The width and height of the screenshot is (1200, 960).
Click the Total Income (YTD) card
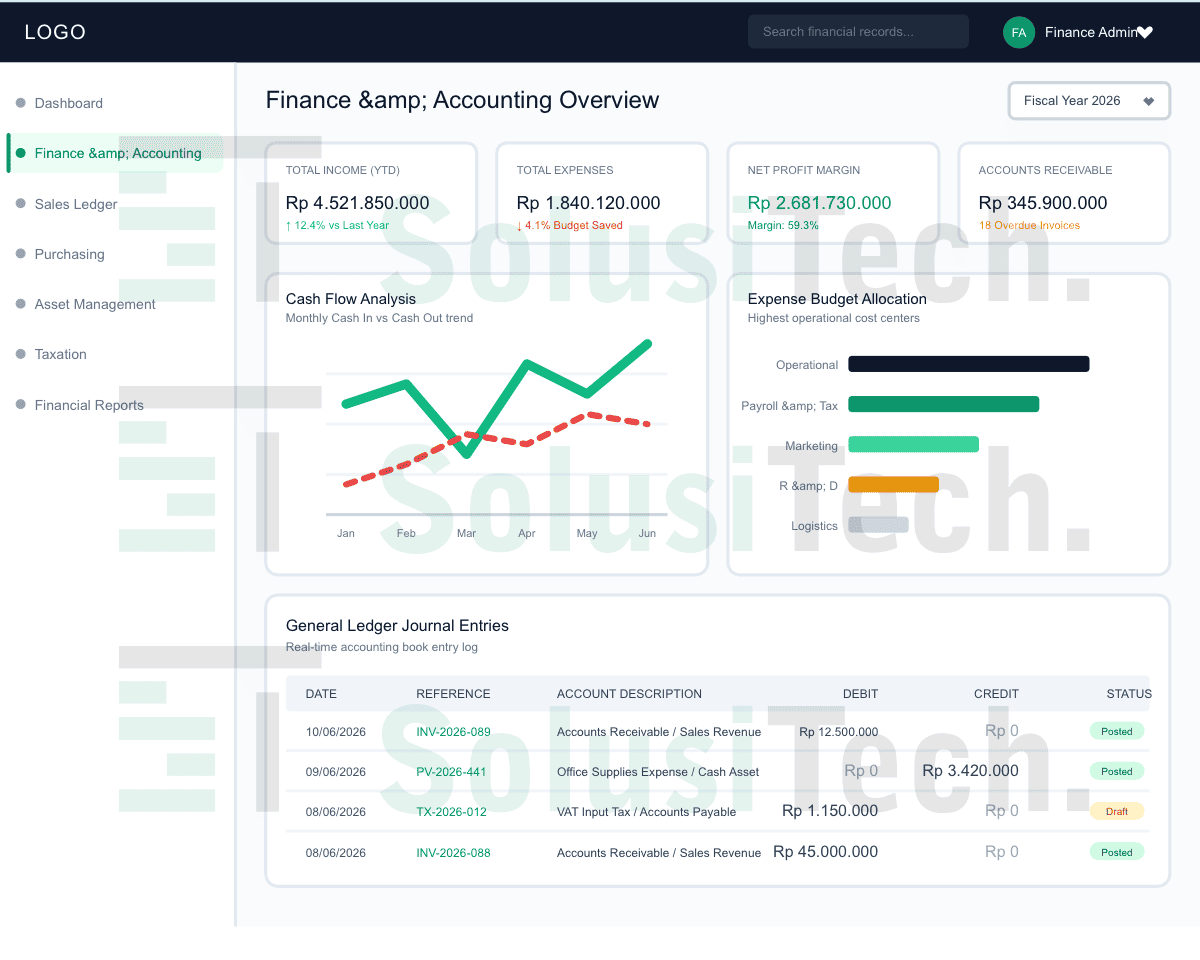tap(371, 193)
